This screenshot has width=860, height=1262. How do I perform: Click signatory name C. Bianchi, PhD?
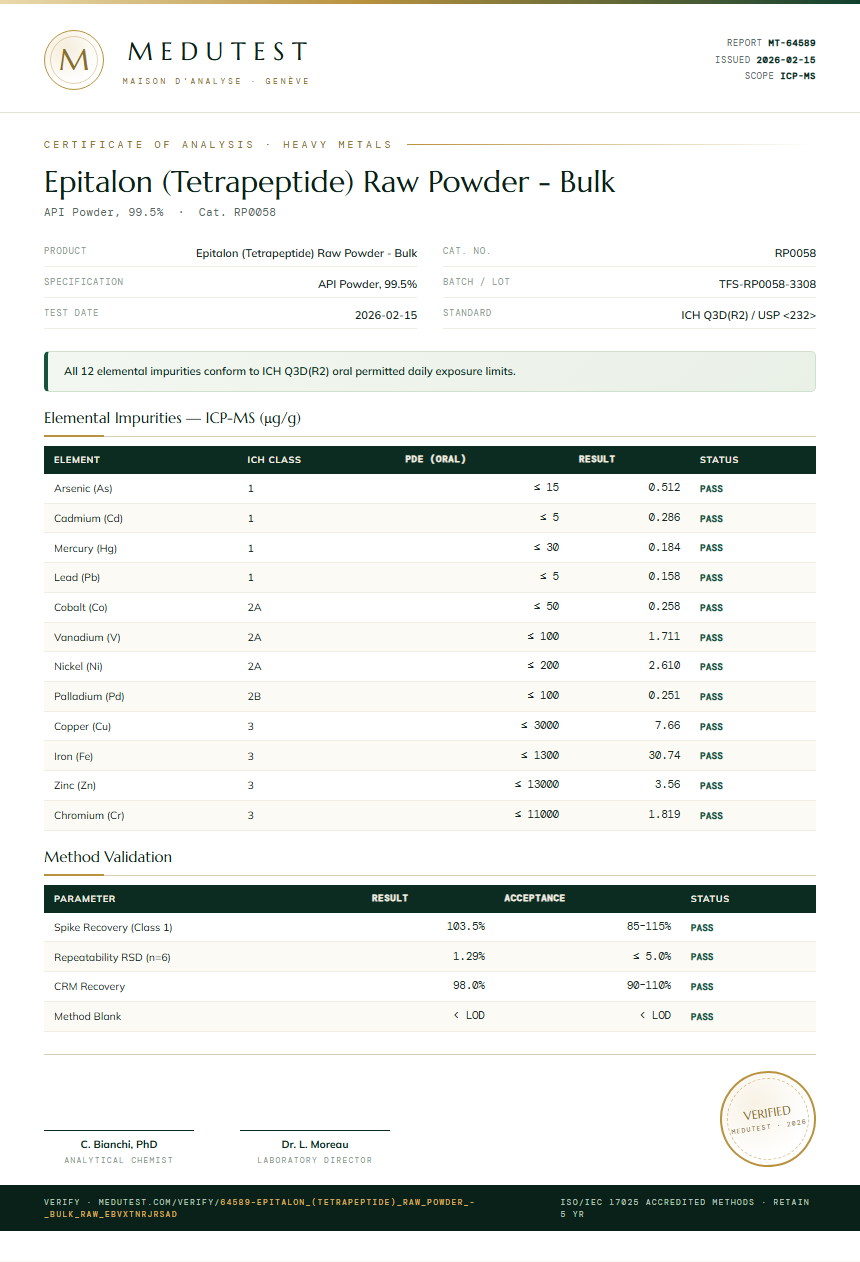click(119, 1144)
